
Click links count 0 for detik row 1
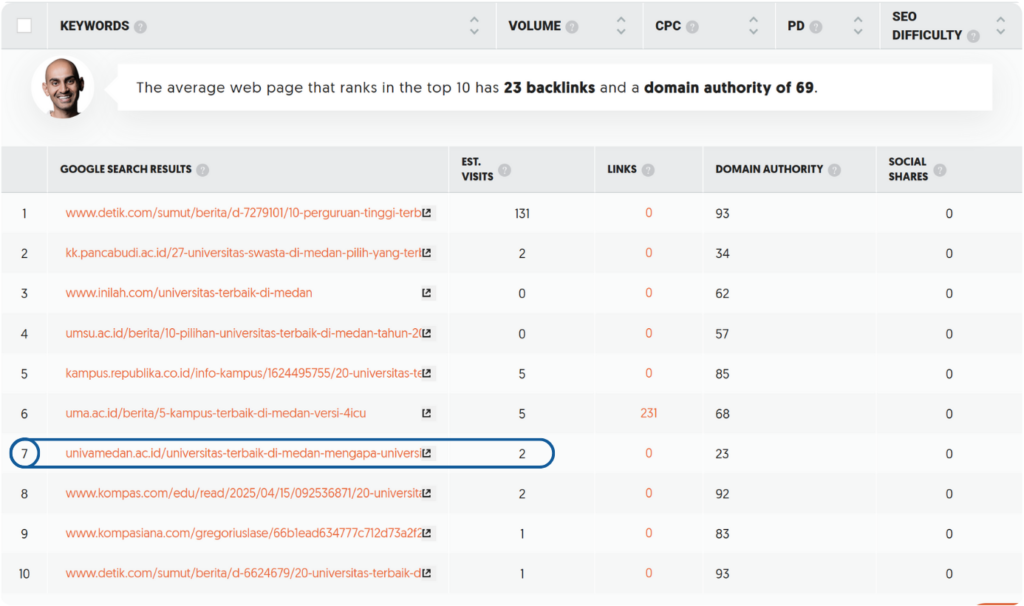tap(648, 213)
